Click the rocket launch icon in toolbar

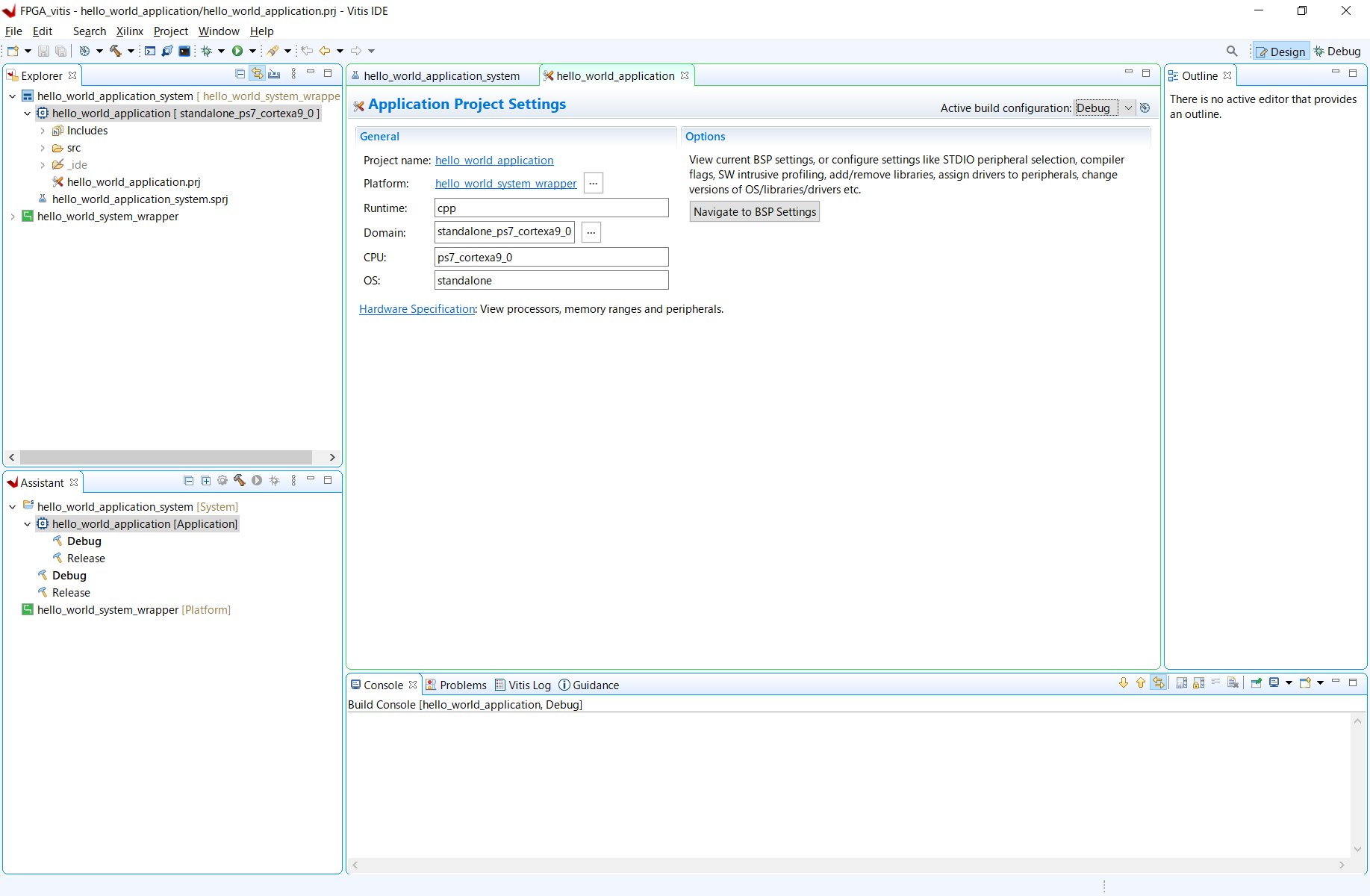[273, 51]
